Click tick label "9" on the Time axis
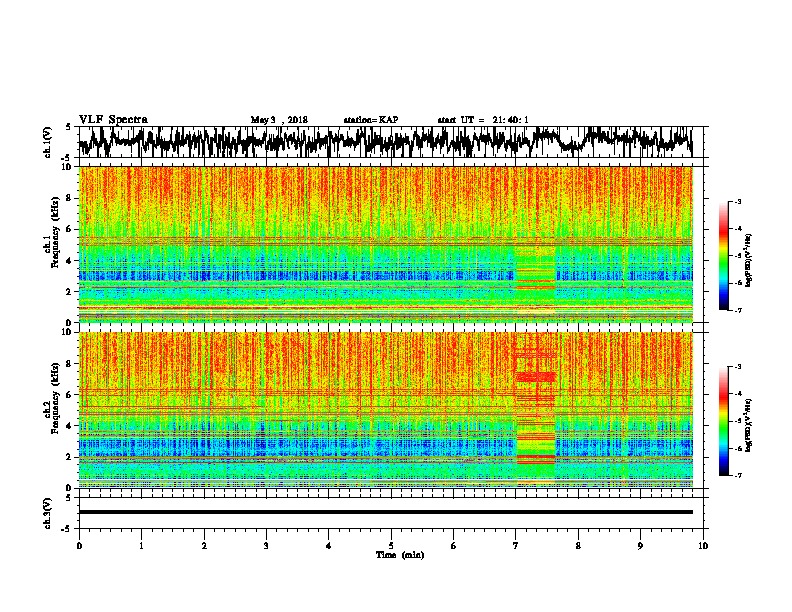Viewport: 792px width, 612px height. pos(640,546)
